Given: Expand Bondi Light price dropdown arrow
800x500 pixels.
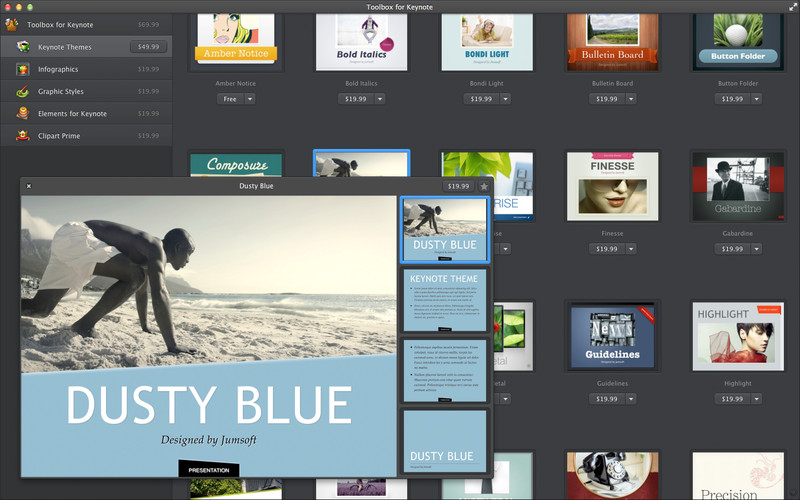Looking at the screenshot, I should [505, 99].
